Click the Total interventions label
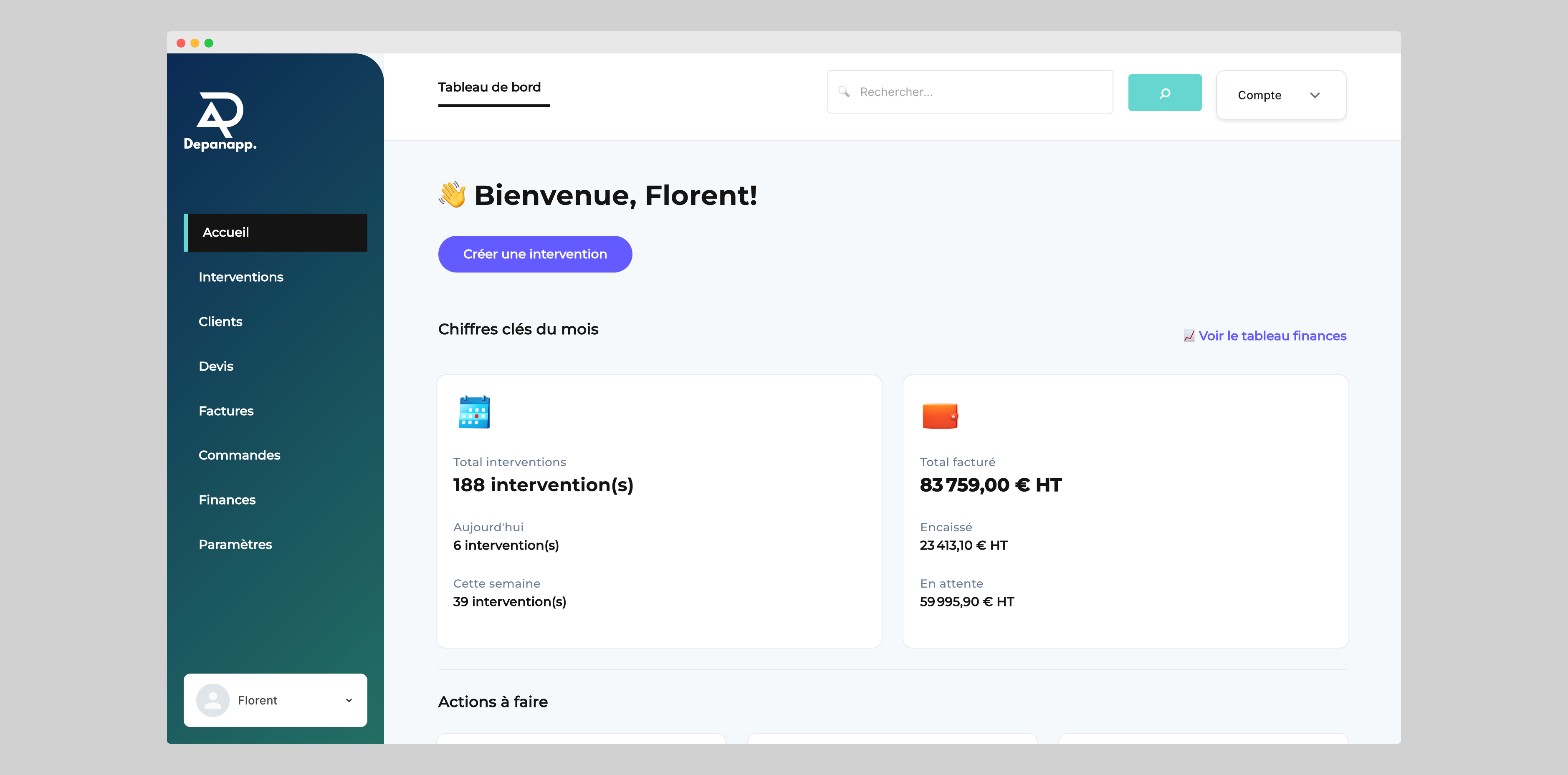Image resolution: width=1568 pixels, height=775 pixels. [x=509, y=462]
